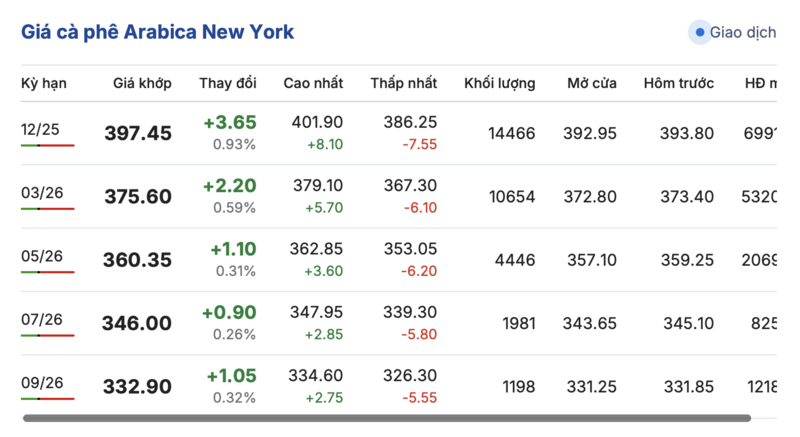
Task: Click the price range bar under 09/26
Action: coord(47,399)
